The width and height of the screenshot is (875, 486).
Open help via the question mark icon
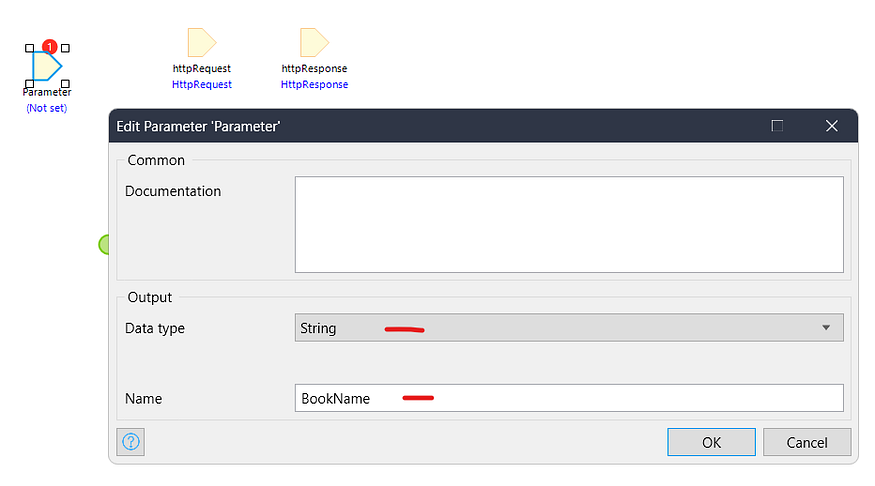[131, 441]
